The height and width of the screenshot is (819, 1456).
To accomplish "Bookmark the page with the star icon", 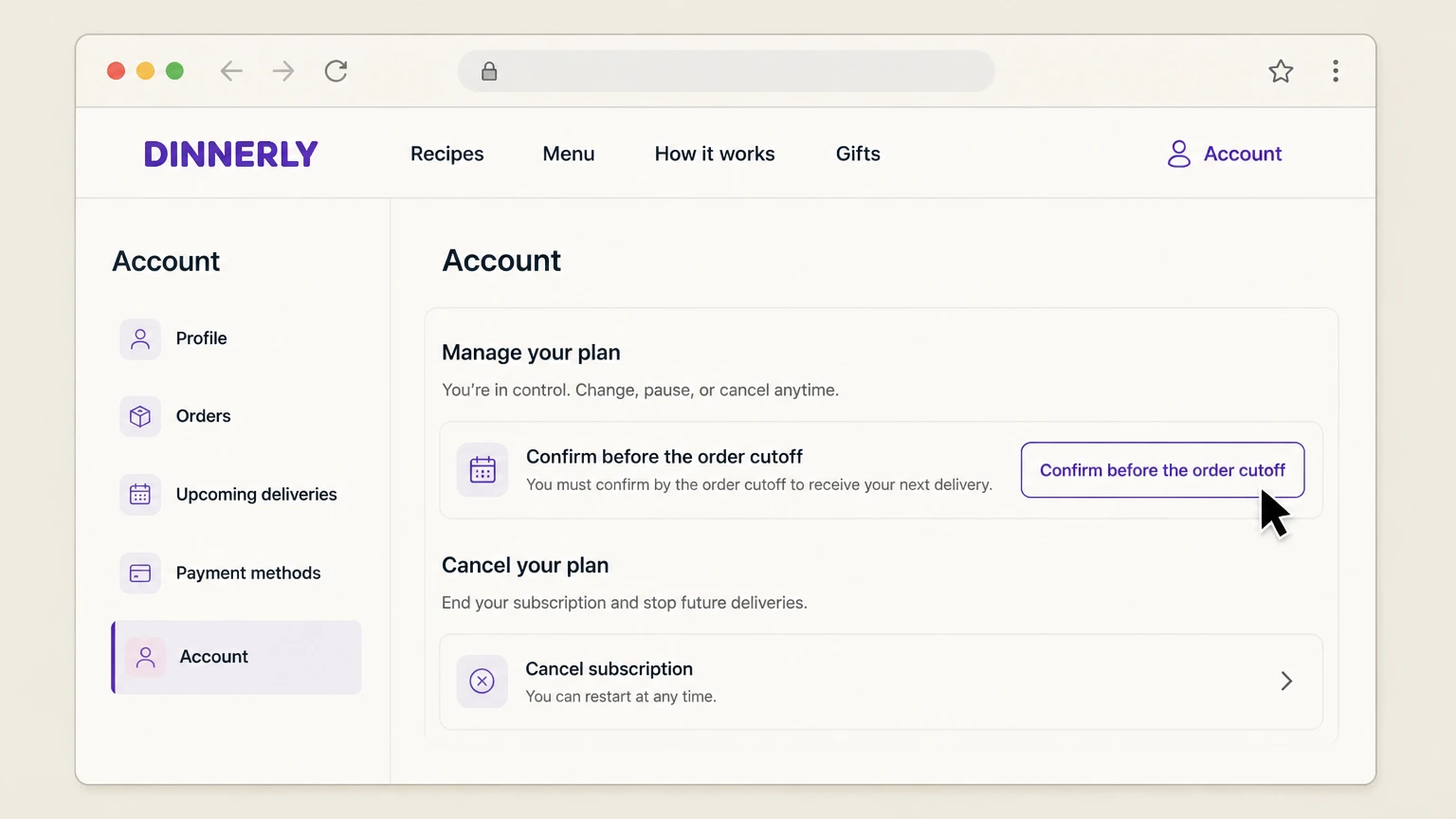I will 1281,71.
